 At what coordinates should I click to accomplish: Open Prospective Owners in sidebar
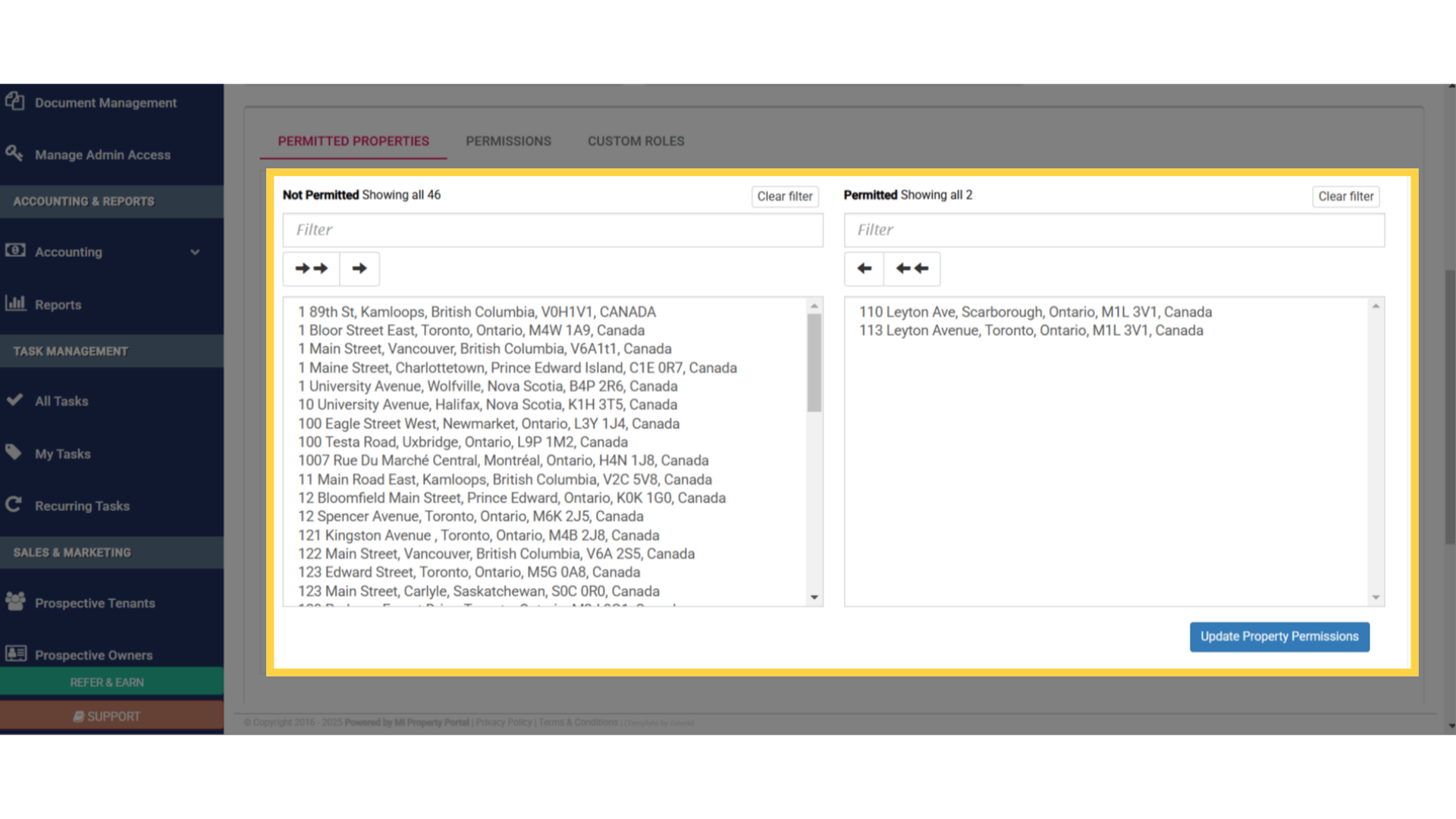click(93, 654)
